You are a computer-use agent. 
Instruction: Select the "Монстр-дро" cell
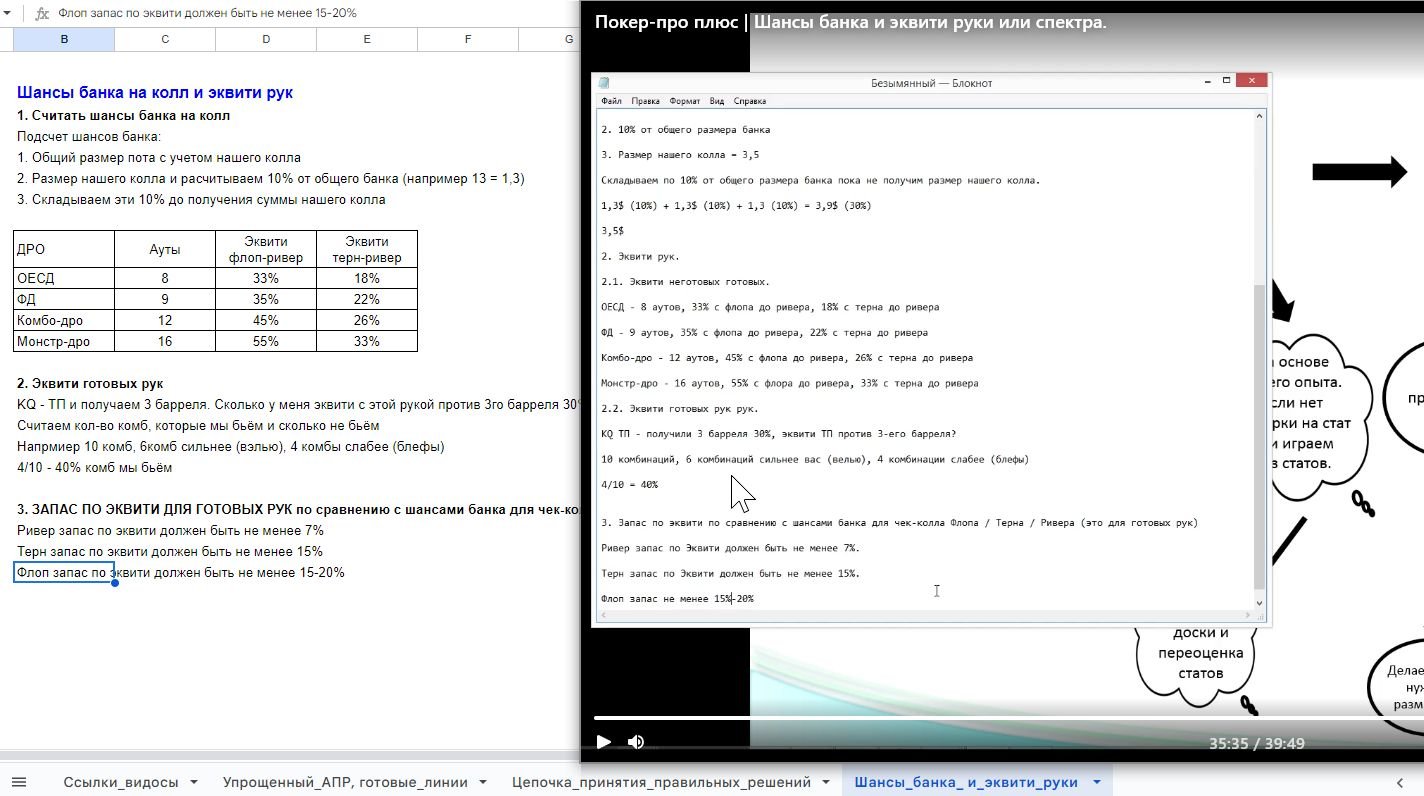tap(64, 341)
